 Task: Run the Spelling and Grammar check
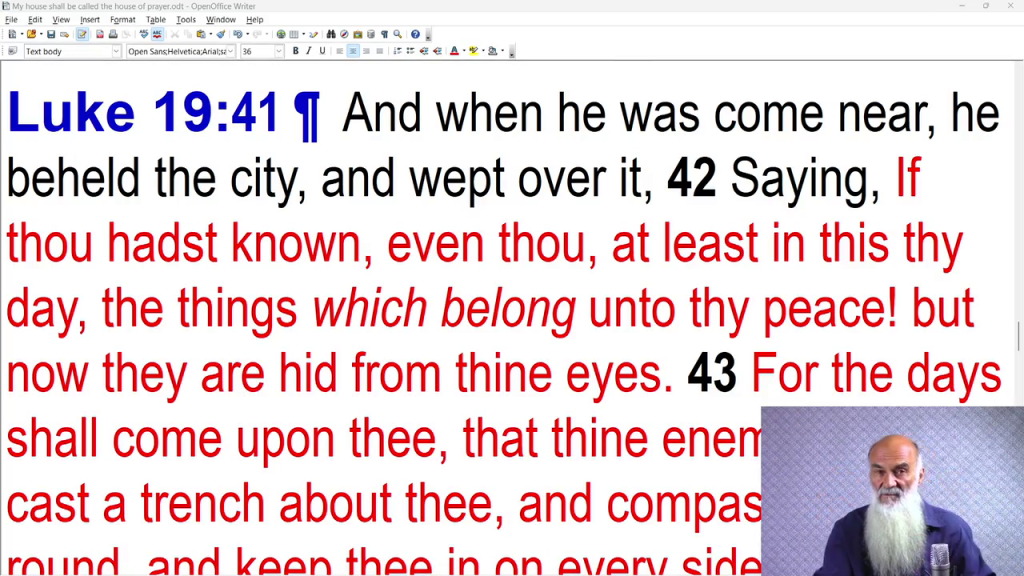pos(144,34)
